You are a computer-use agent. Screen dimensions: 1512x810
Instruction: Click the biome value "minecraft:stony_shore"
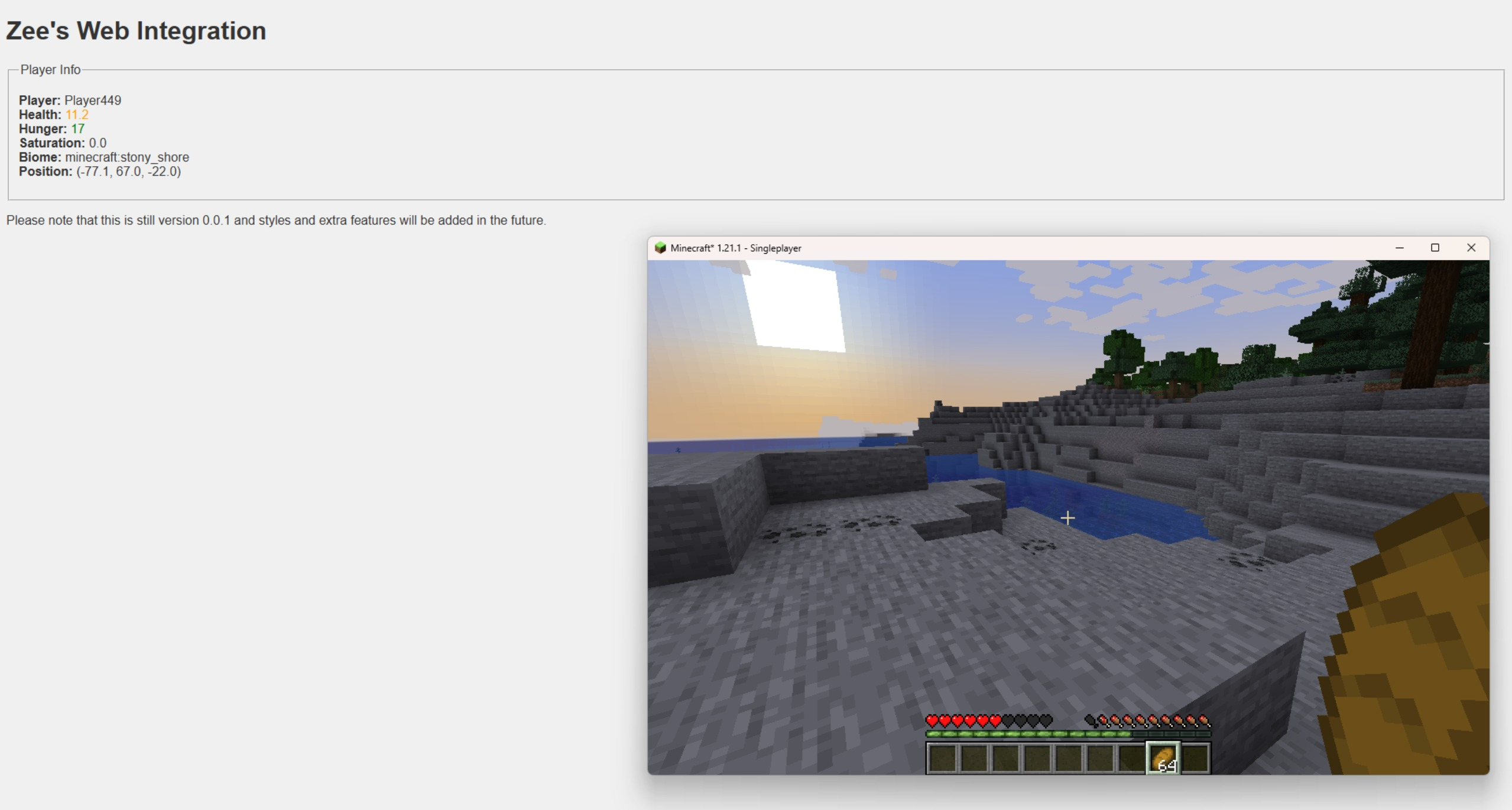pos(127,157)
